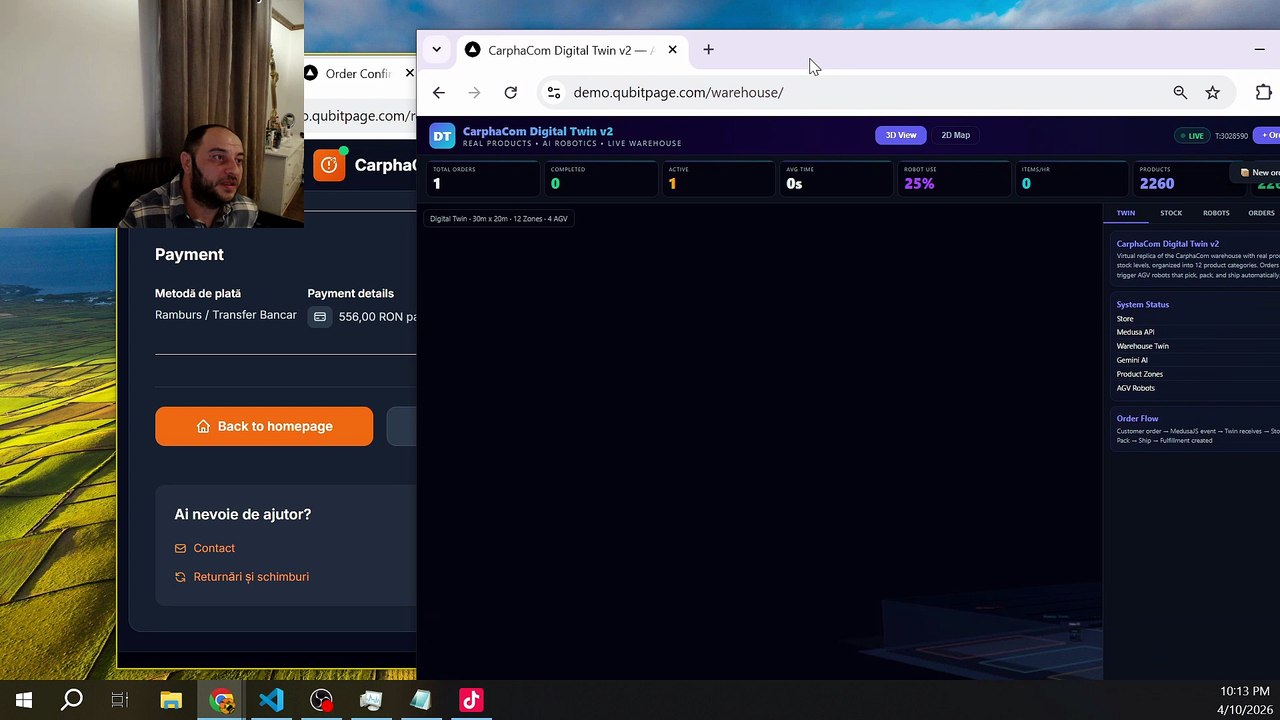The image size is (1280, 720).
Task: Click the Active orders value
Action: pyautogui.click(x=672, y=184)
